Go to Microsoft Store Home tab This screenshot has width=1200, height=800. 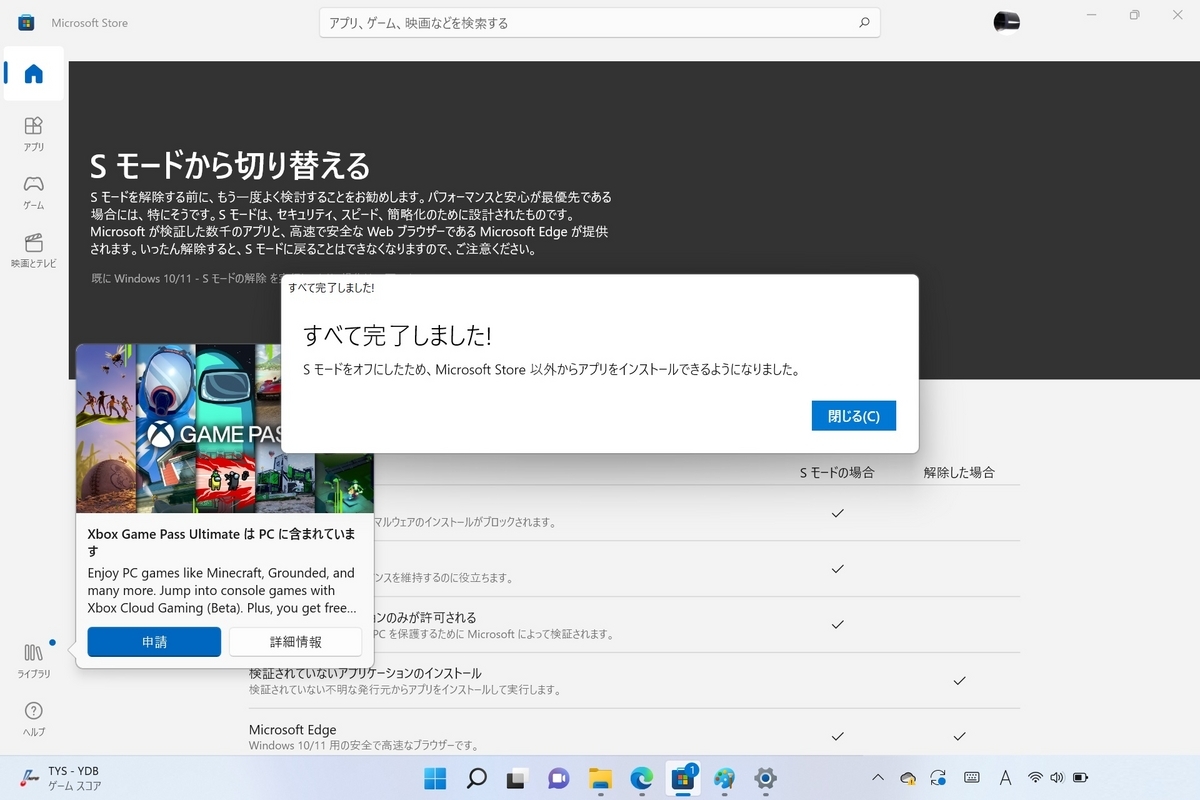click(x=34, y=74)
